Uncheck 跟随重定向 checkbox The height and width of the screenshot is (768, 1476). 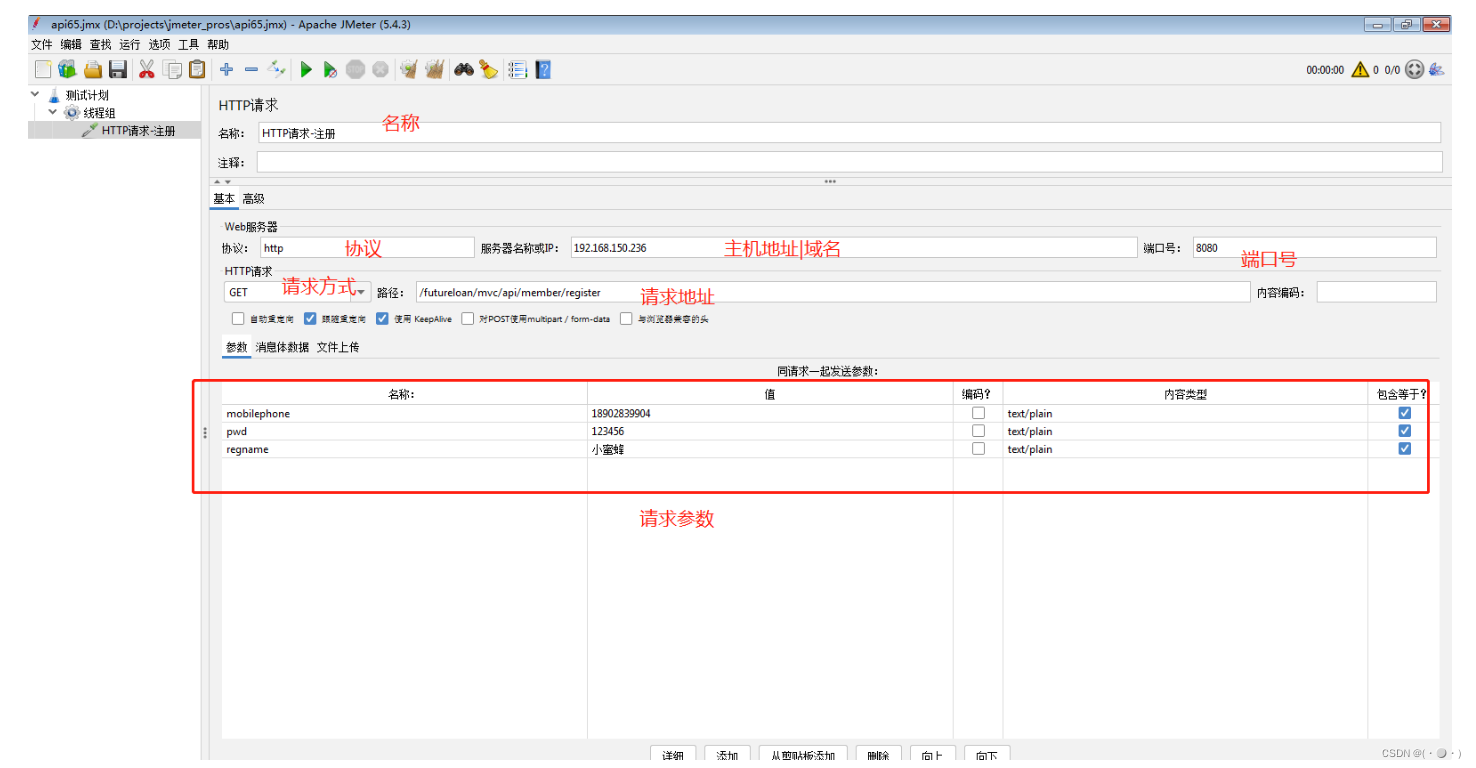(310, 319)
